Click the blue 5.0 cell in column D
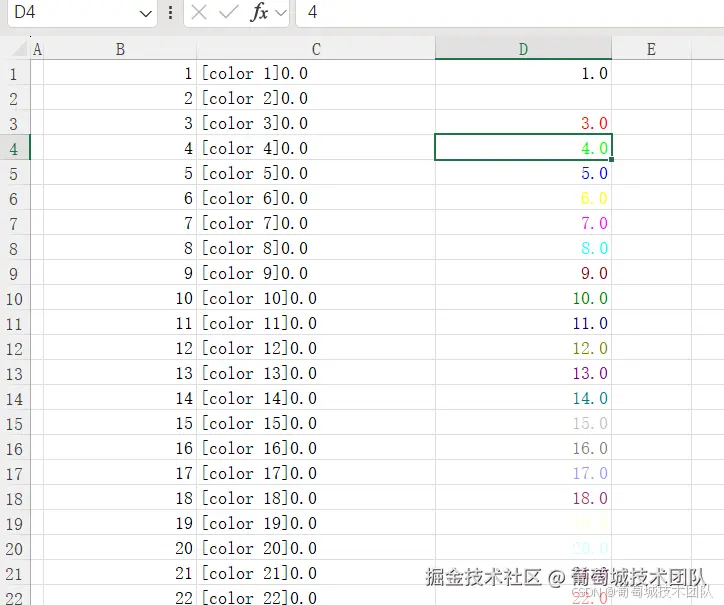 (x=524, y=173)
